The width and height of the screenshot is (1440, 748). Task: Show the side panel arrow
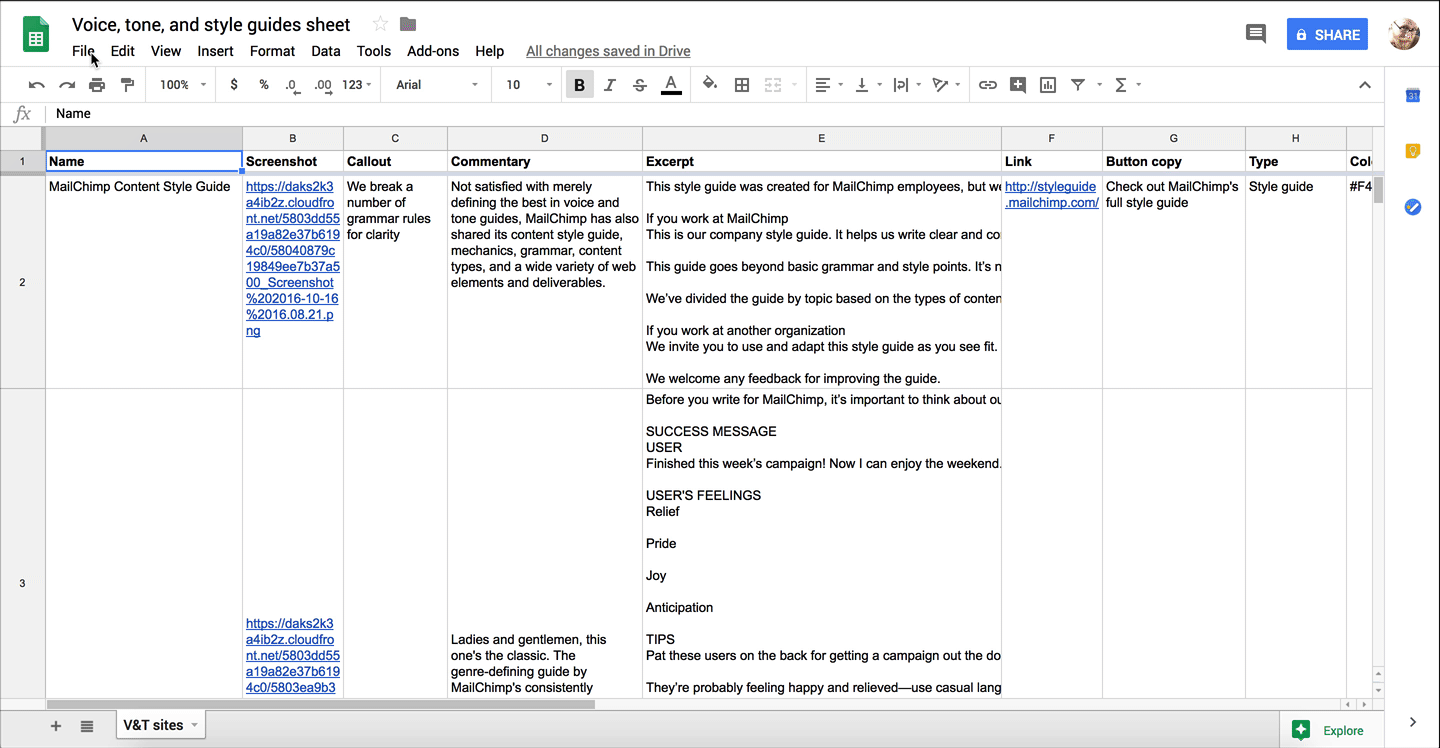(1413, 722)
